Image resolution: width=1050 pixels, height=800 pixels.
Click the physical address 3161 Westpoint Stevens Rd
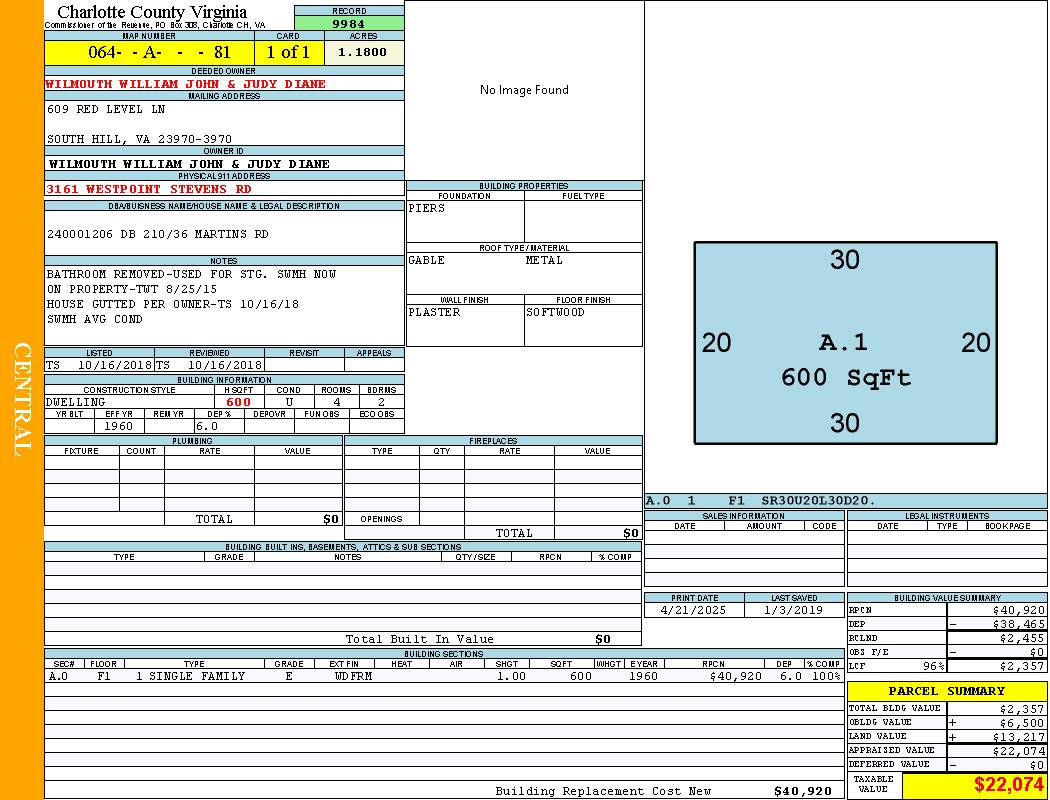(x=149, y=189)
